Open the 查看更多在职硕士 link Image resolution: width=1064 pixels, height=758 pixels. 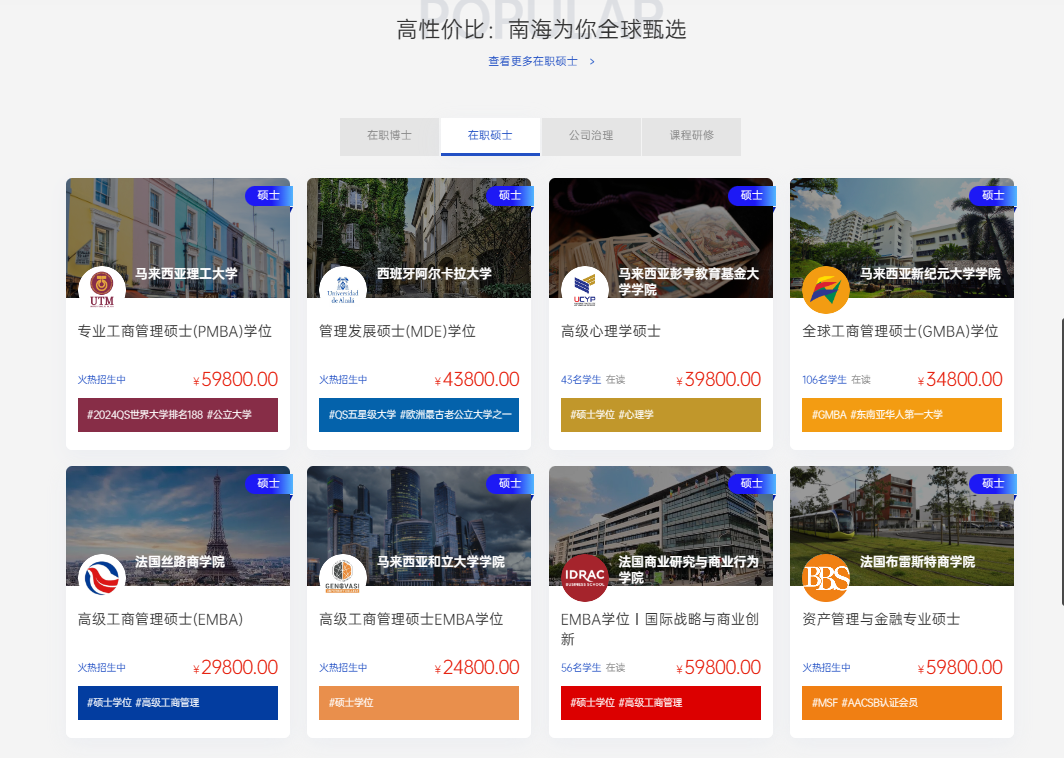[x=533, y=62]
